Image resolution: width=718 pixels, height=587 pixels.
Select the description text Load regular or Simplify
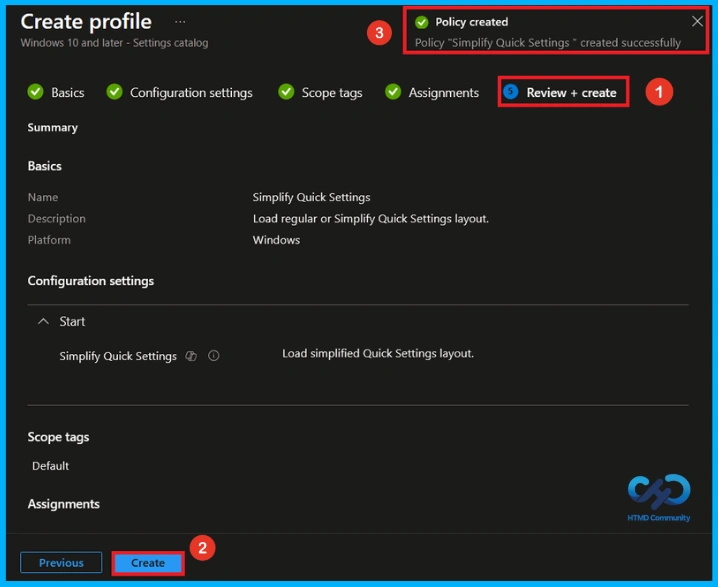pyautogui.click(x=370, y=219)
